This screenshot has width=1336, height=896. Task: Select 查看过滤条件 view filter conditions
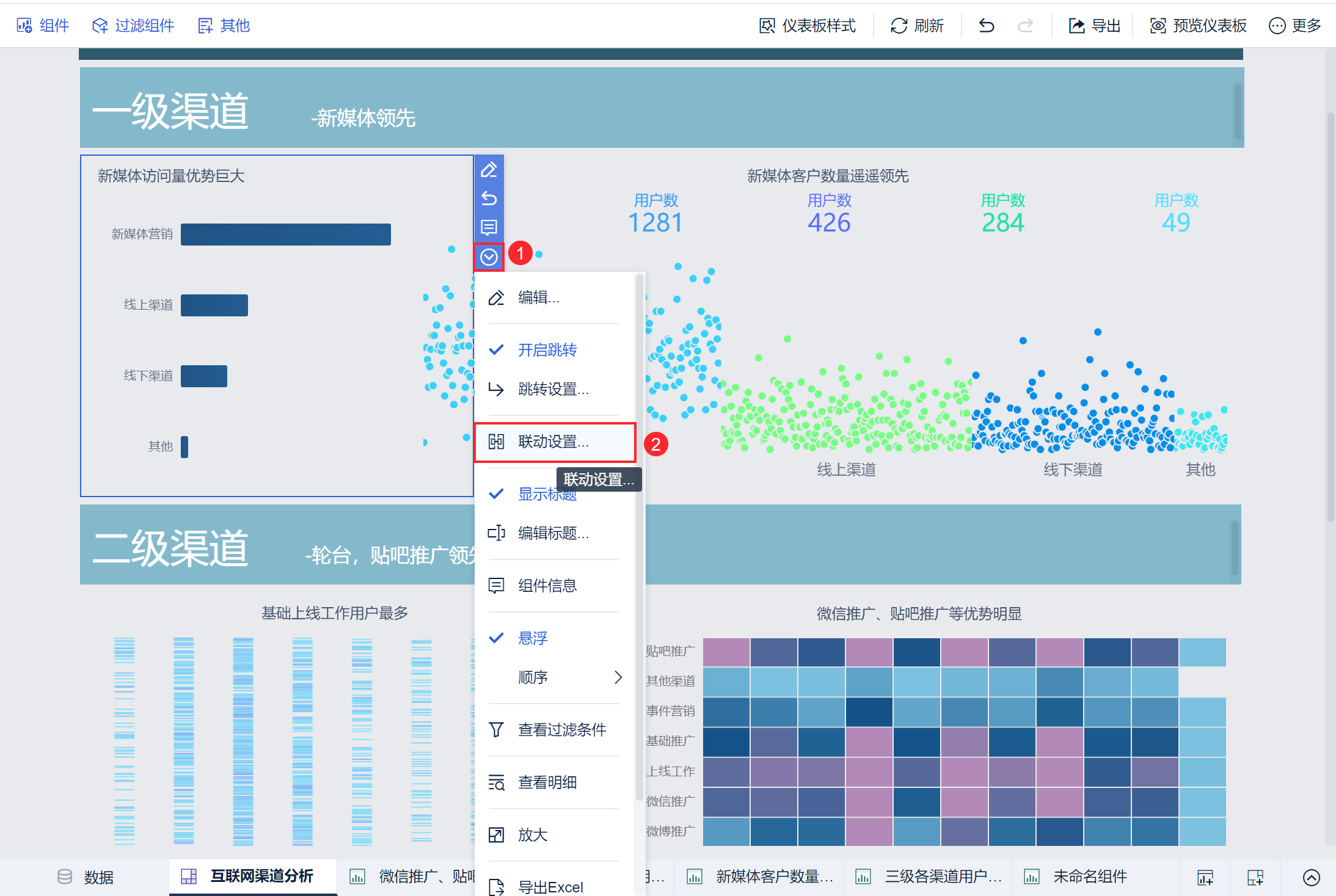(555, 730)
